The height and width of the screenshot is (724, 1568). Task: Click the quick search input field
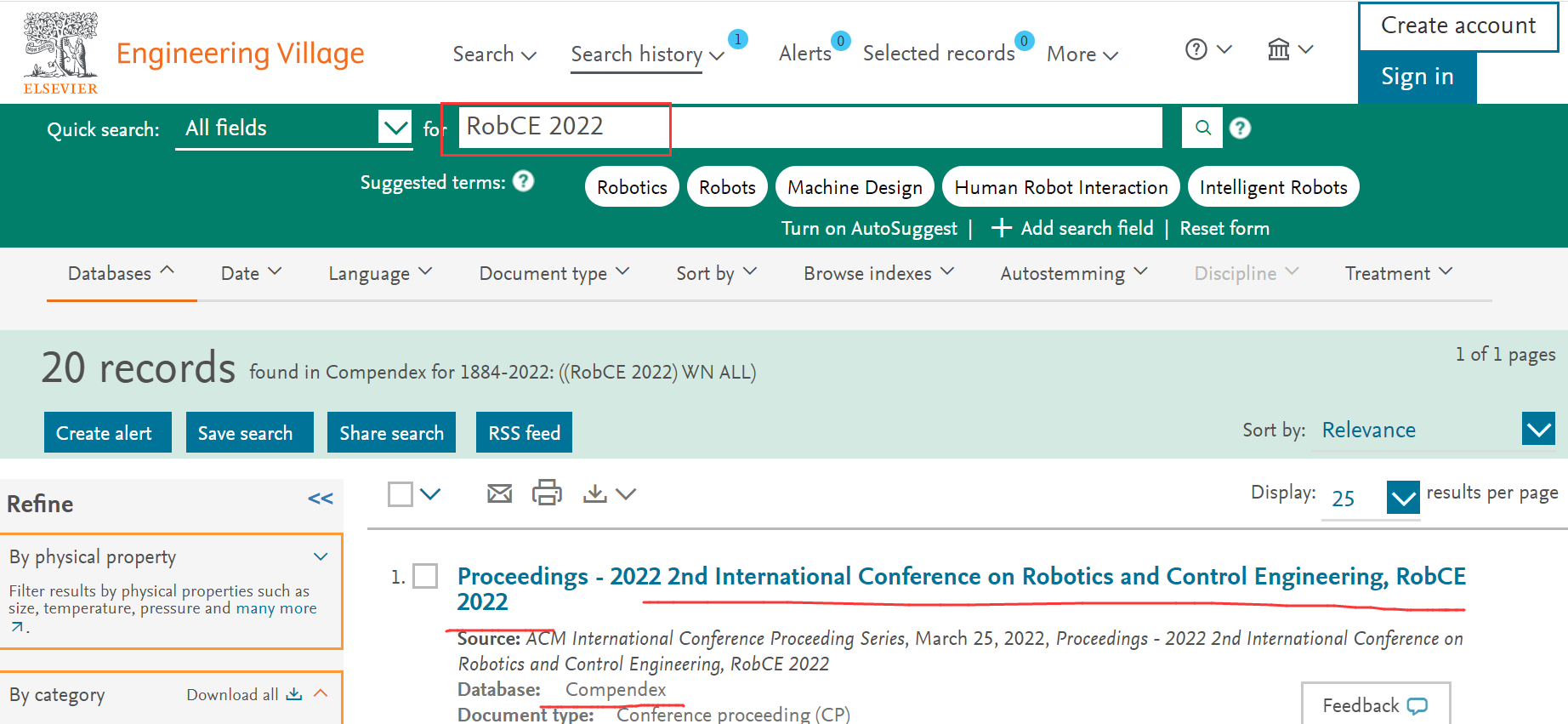(x=810, y=127)
